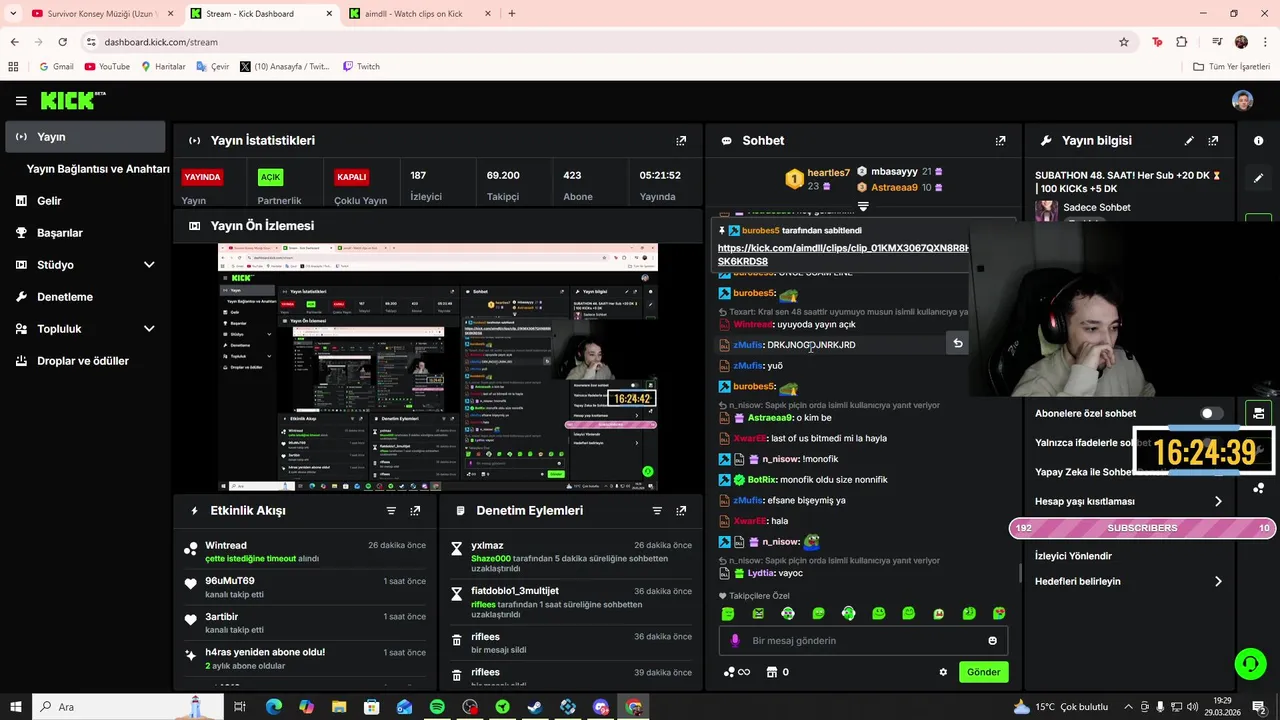Click İzleyici Yönlendir option
Screen dimensions: 1280x720
(x=1073, y=556)
